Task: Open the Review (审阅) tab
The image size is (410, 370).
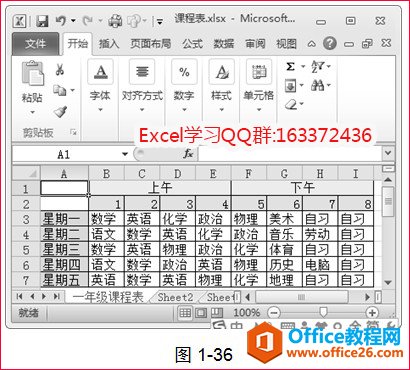Action: pos(255,44)
